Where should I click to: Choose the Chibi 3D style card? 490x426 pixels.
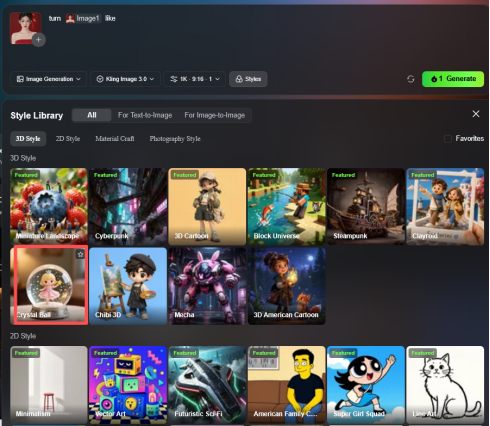pos(128,286)
